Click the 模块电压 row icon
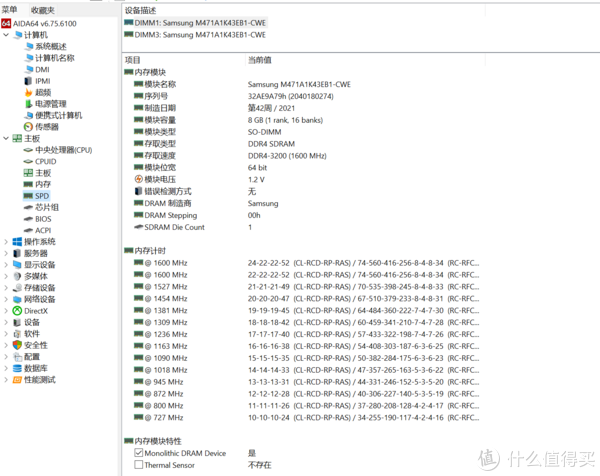 coord(139,179)
